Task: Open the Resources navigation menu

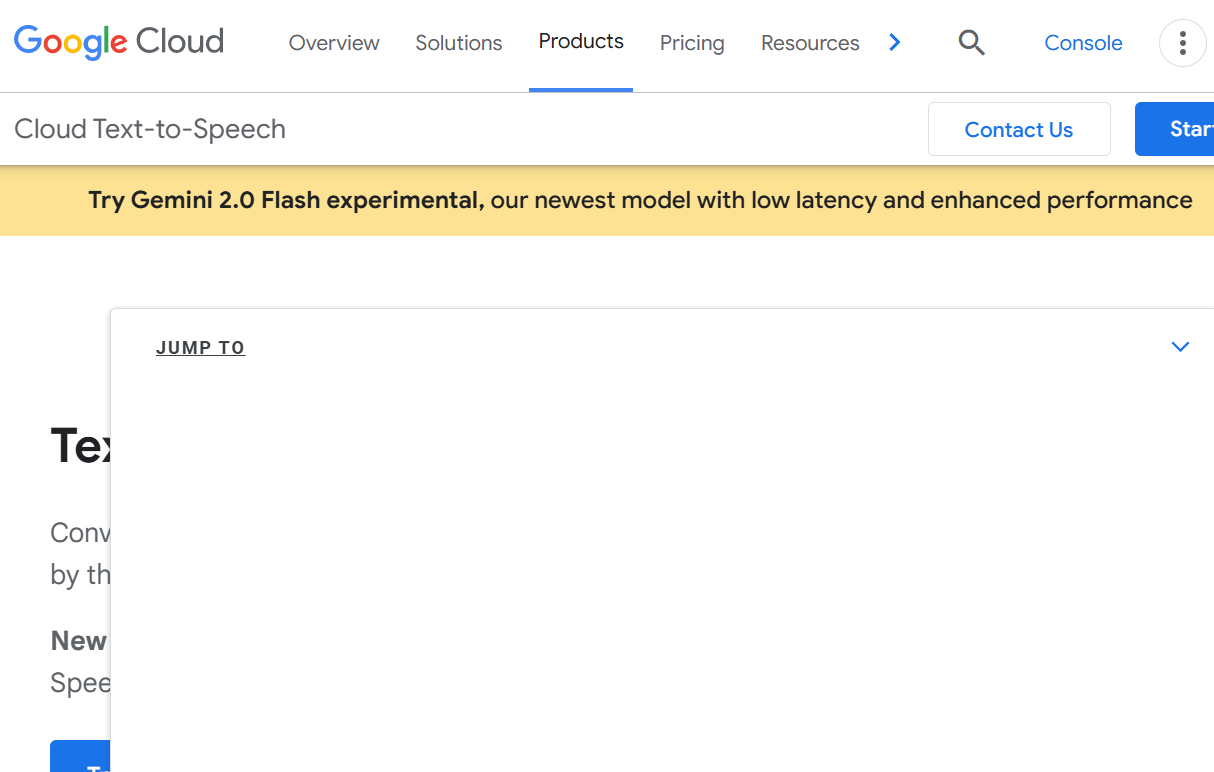Action: click(x=810, y=43)
